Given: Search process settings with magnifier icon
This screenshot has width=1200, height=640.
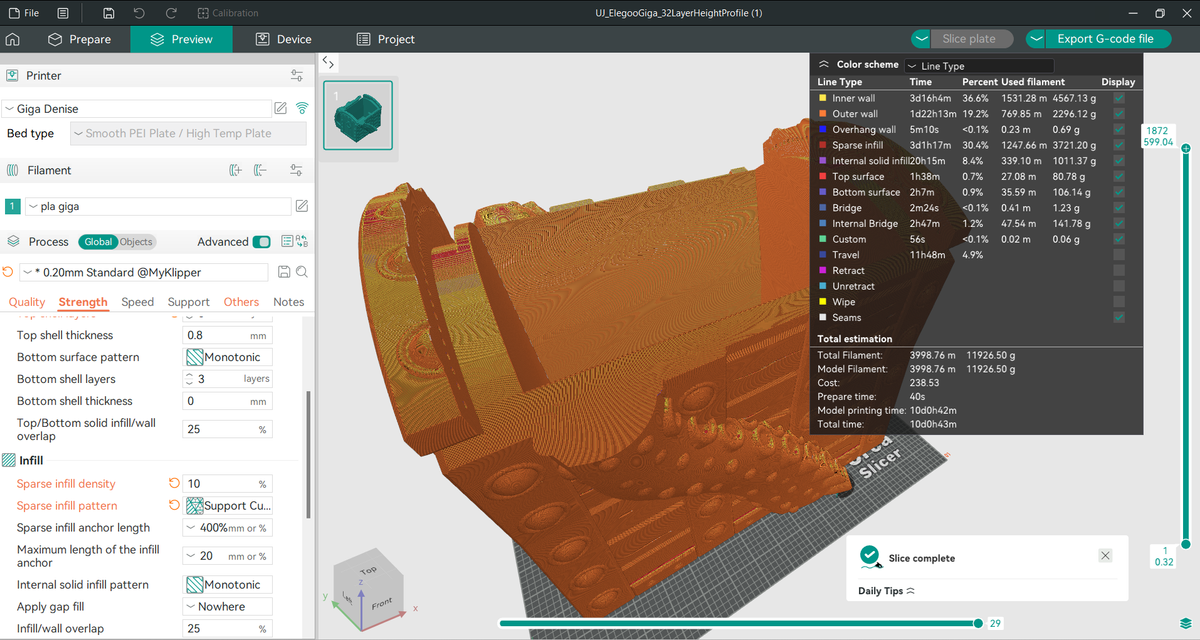Looking at the screenshot, I should (301, 272).
